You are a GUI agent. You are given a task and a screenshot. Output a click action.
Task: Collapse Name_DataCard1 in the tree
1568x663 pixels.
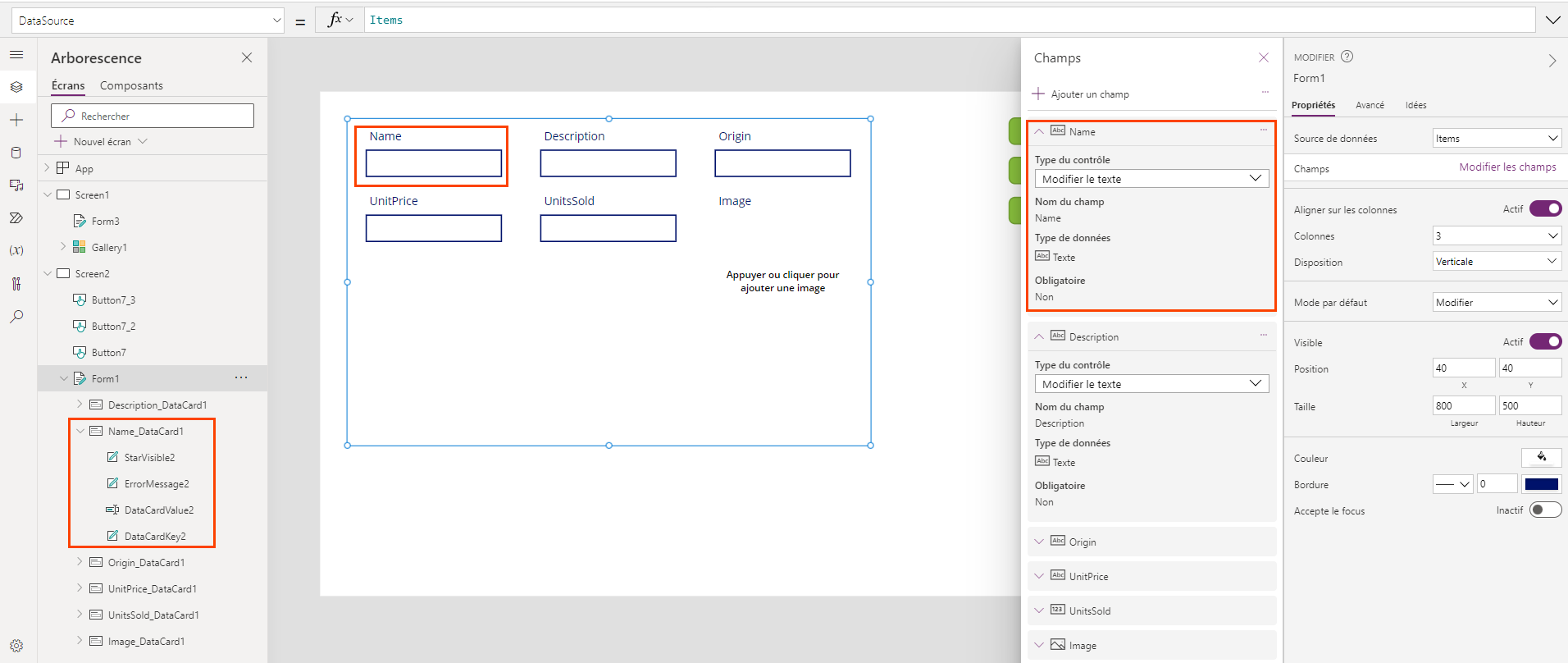(80, 430)
